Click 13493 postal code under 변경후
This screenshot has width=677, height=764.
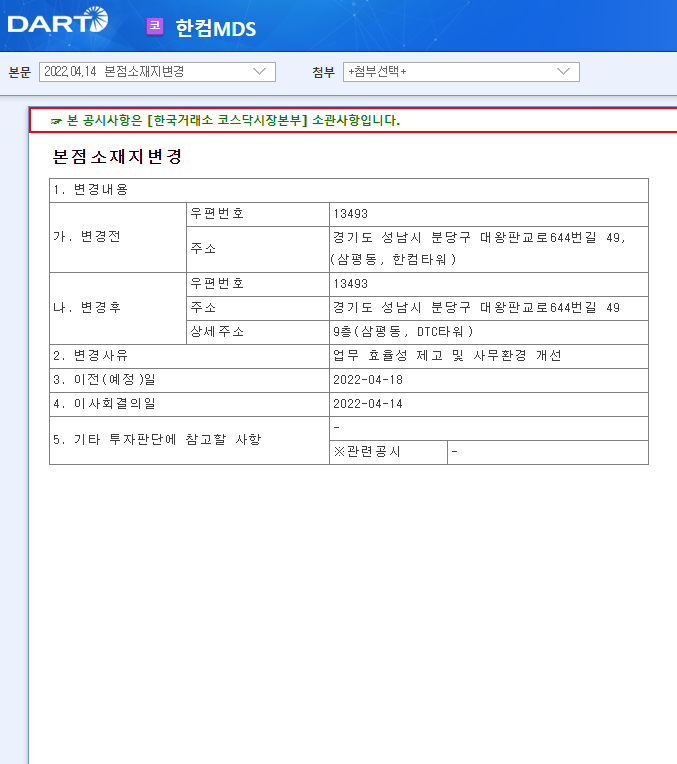tap(350, 284)
